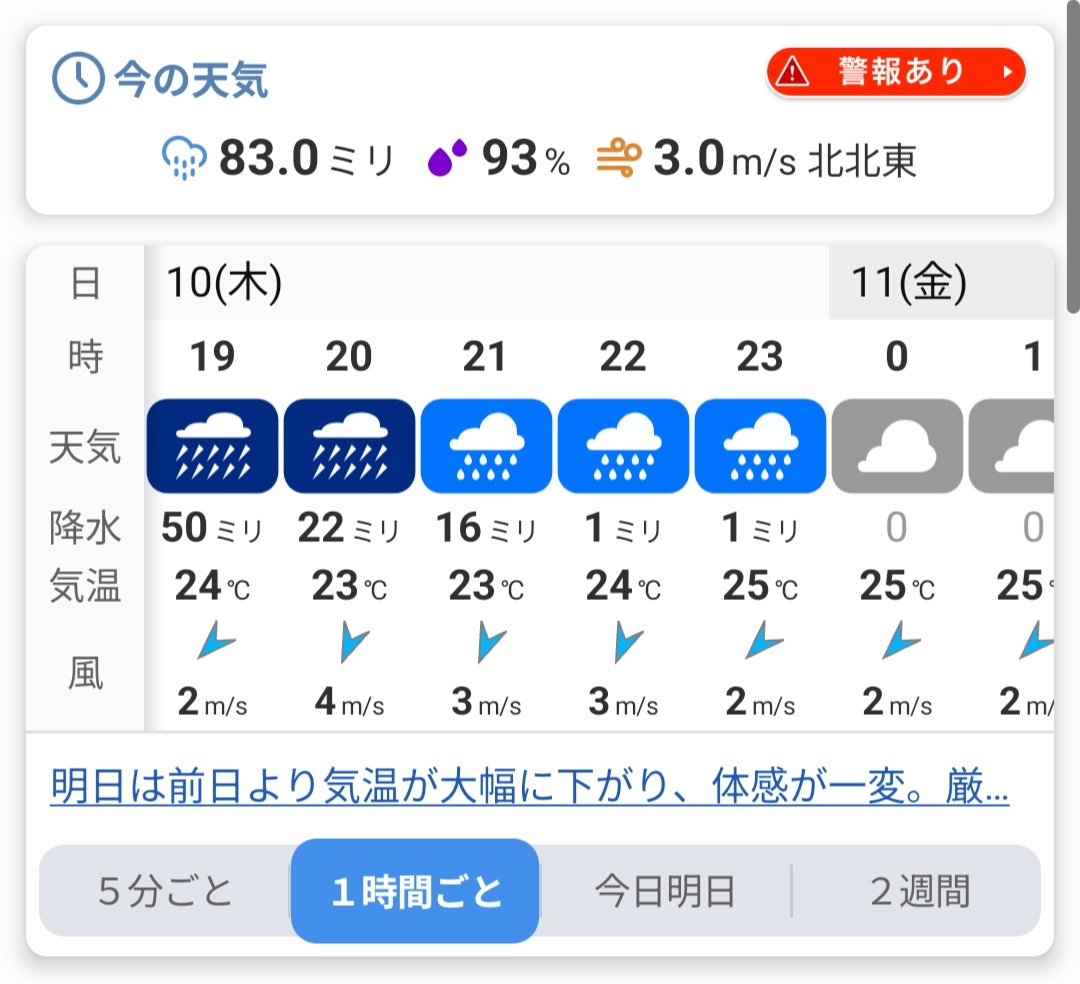Open the 警報あり warning button
The height and width of the screenshot is (984, 1080).
tap(896, 72)
